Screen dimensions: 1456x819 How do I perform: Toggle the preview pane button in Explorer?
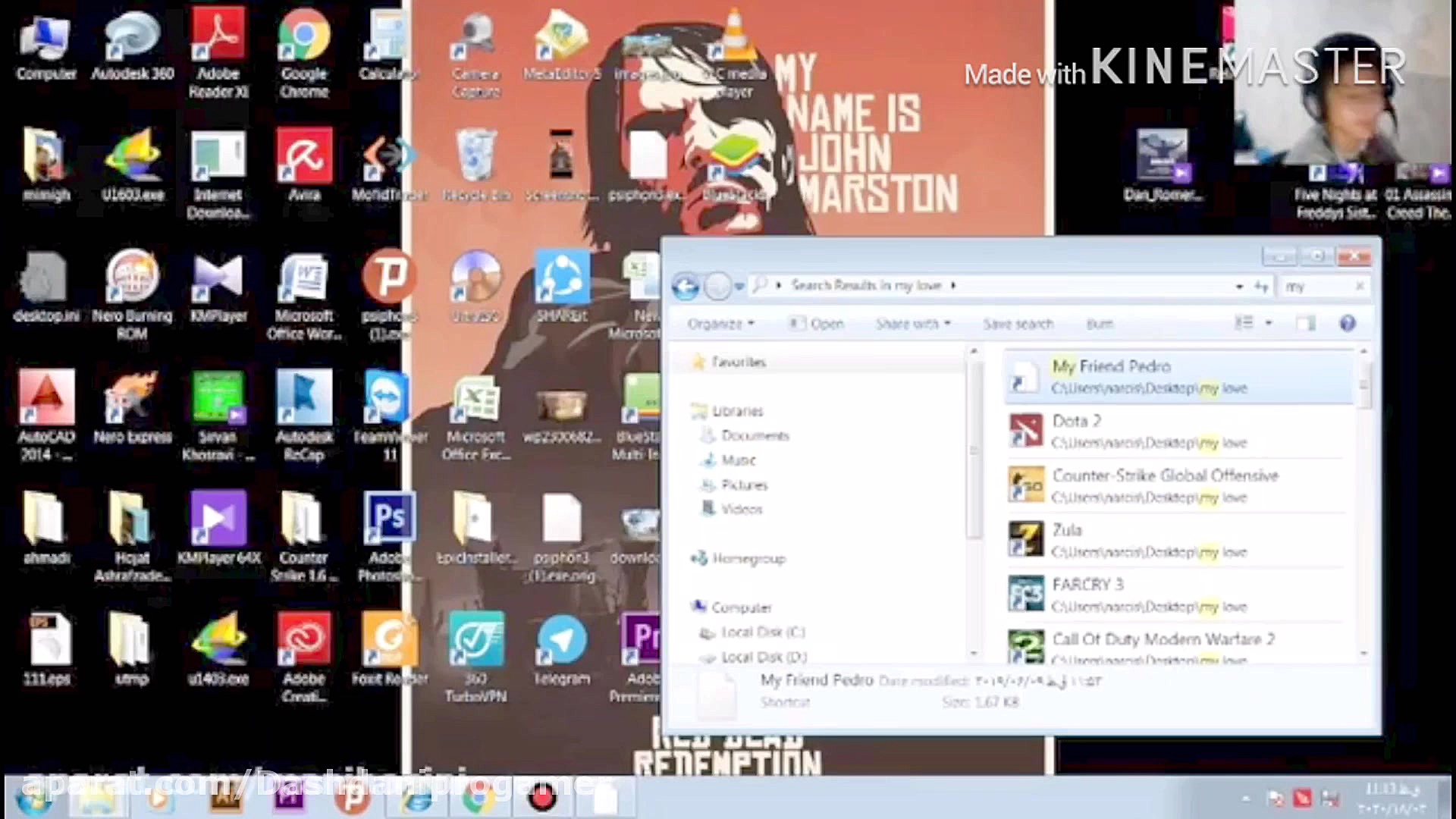pyautogui.click(x=1306, y=324)
